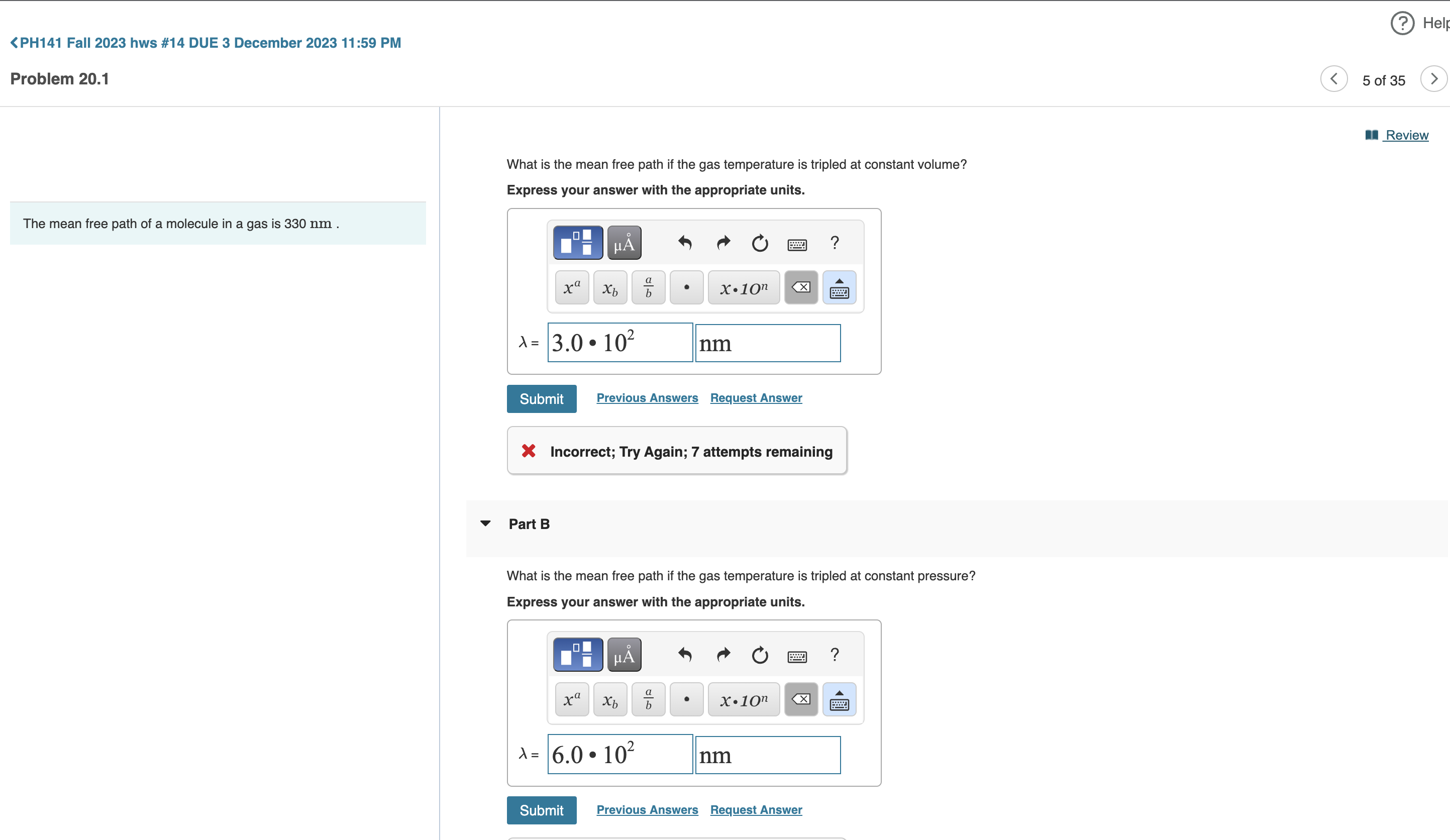
Task: Insert scientific notation x·10^n in first answer
Action: [744, 287]
